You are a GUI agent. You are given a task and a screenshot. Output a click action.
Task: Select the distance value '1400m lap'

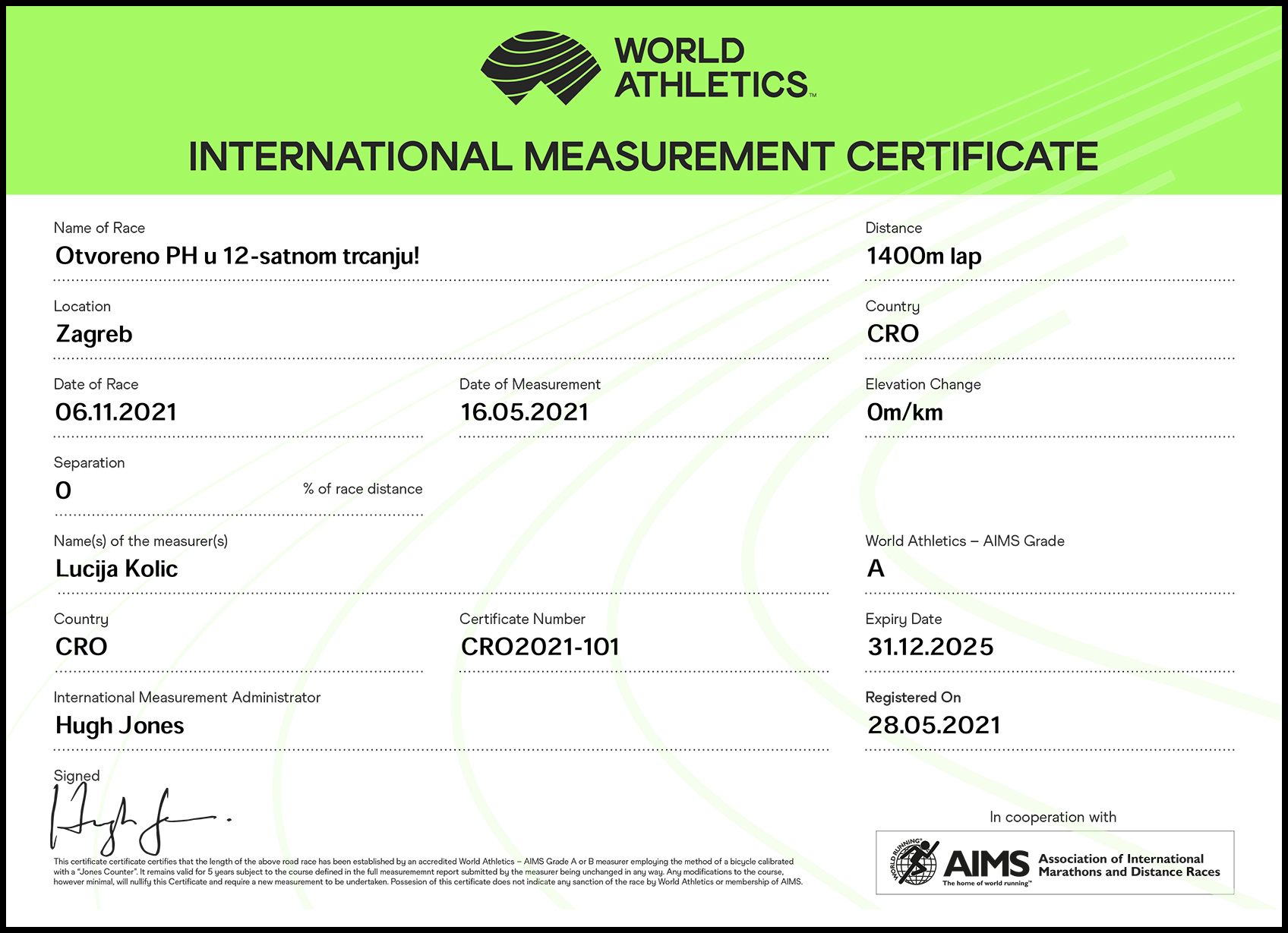pyautogui.click(x=924, y=256)
